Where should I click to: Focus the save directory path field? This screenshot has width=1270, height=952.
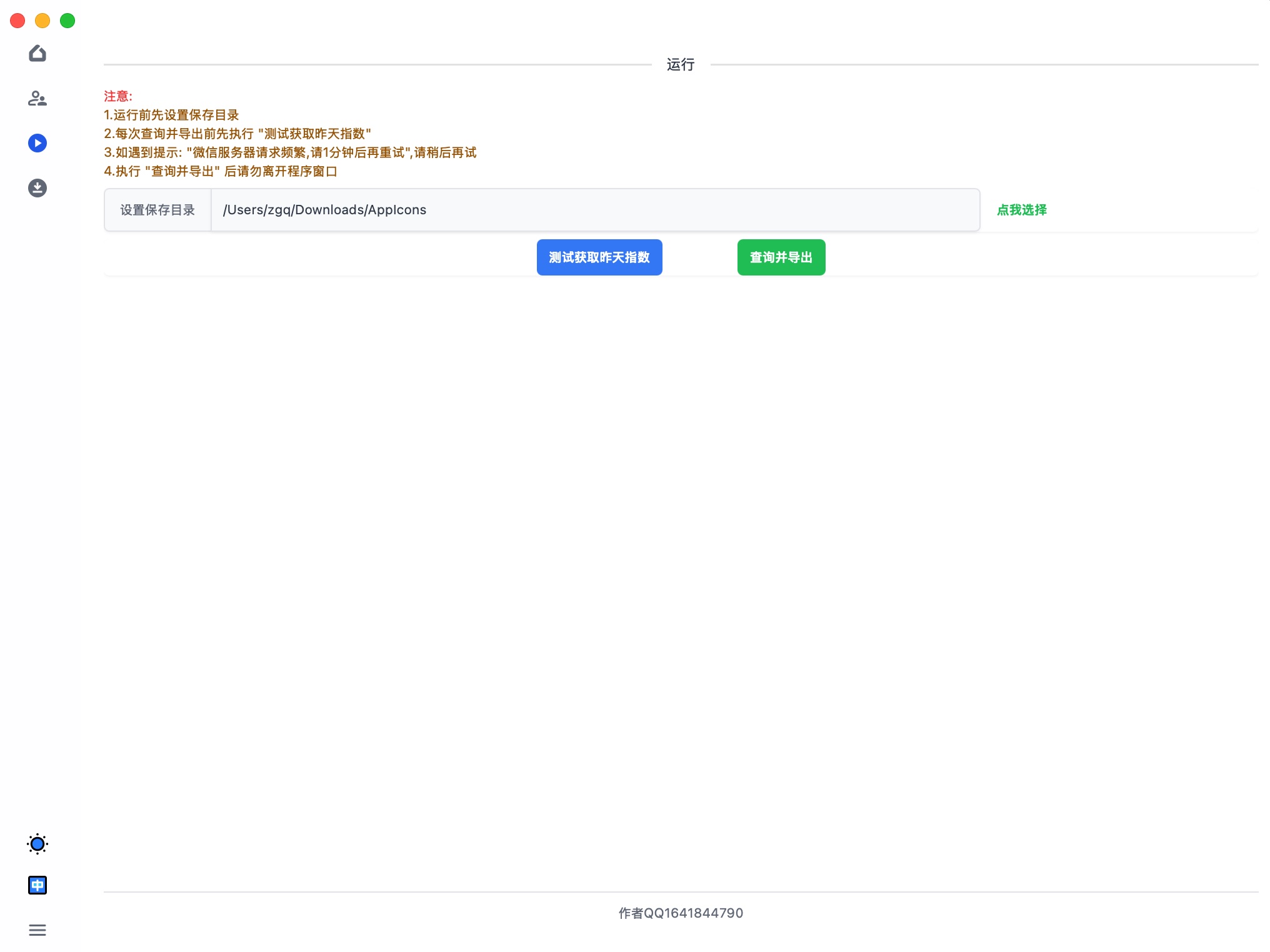[594, 210]
